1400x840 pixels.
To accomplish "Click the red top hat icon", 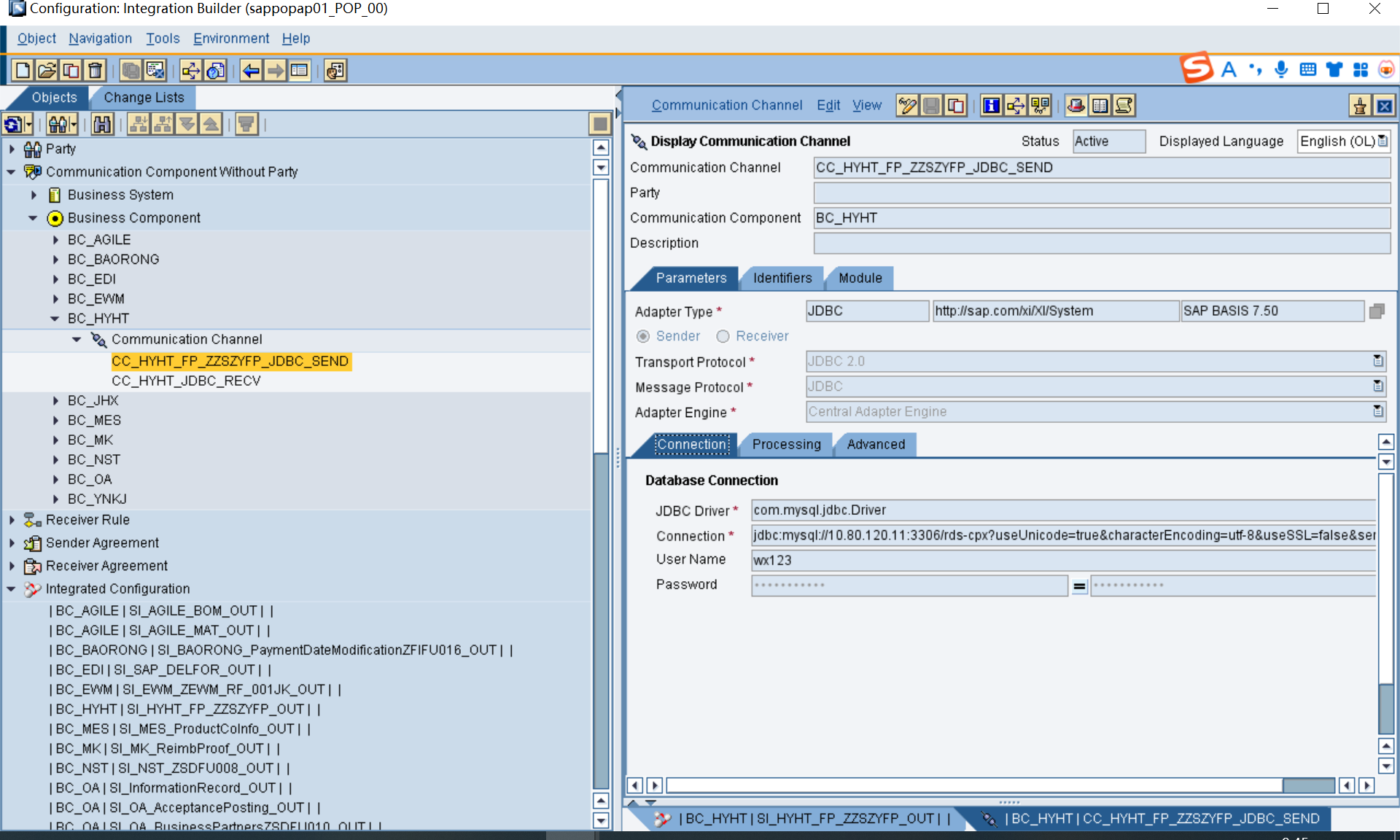I will click(1076, 106).
